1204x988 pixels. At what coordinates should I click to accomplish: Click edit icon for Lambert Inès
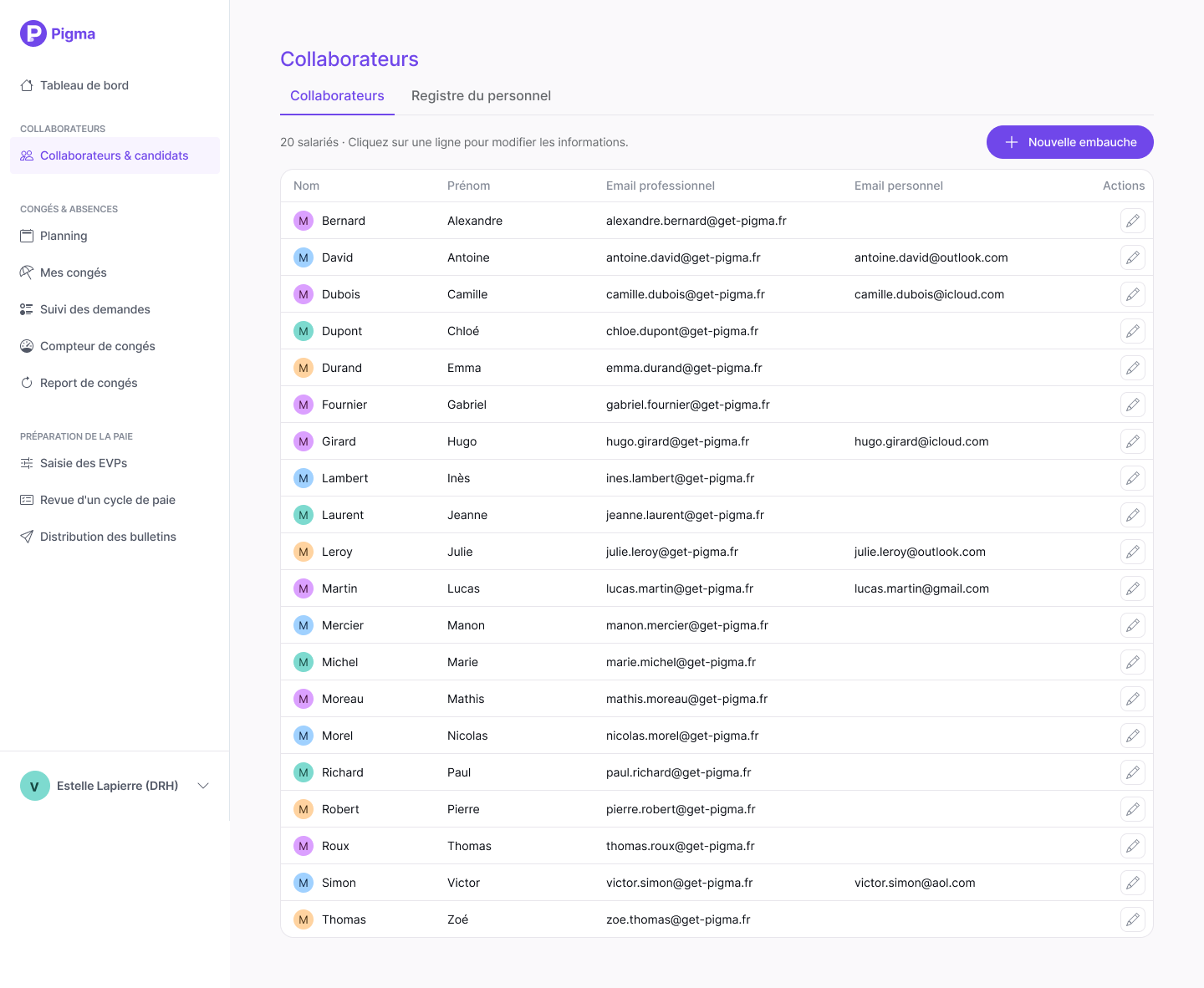coord(1133,478)
